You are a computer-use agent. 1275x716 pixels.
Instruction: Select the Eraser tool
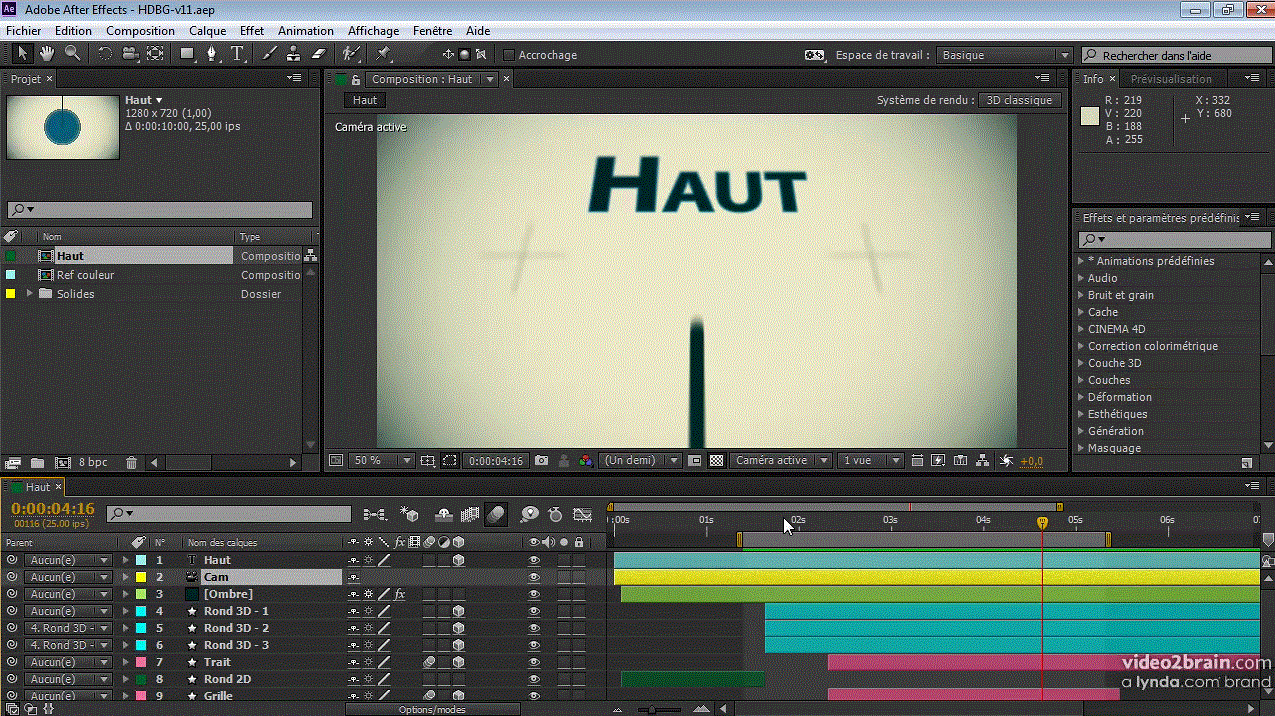[x=319, y=54]
